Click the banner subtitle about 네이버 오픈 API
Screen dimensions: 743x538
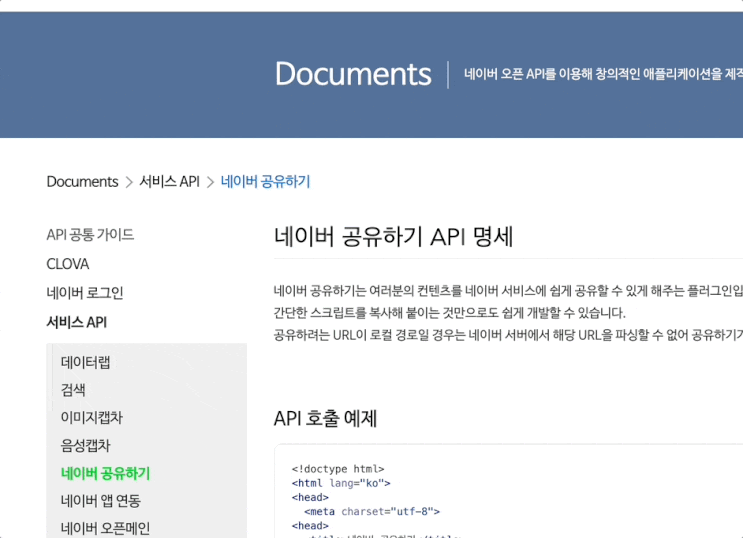(603, 74)
